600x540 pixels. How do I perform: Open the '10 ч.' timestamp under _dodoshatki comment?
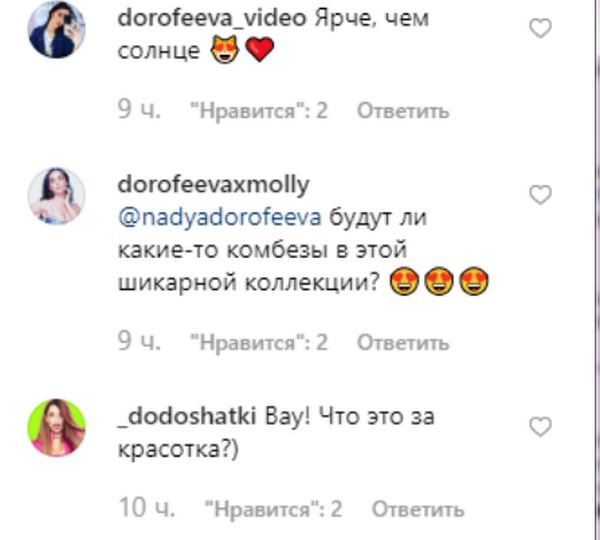coord(147,508)
